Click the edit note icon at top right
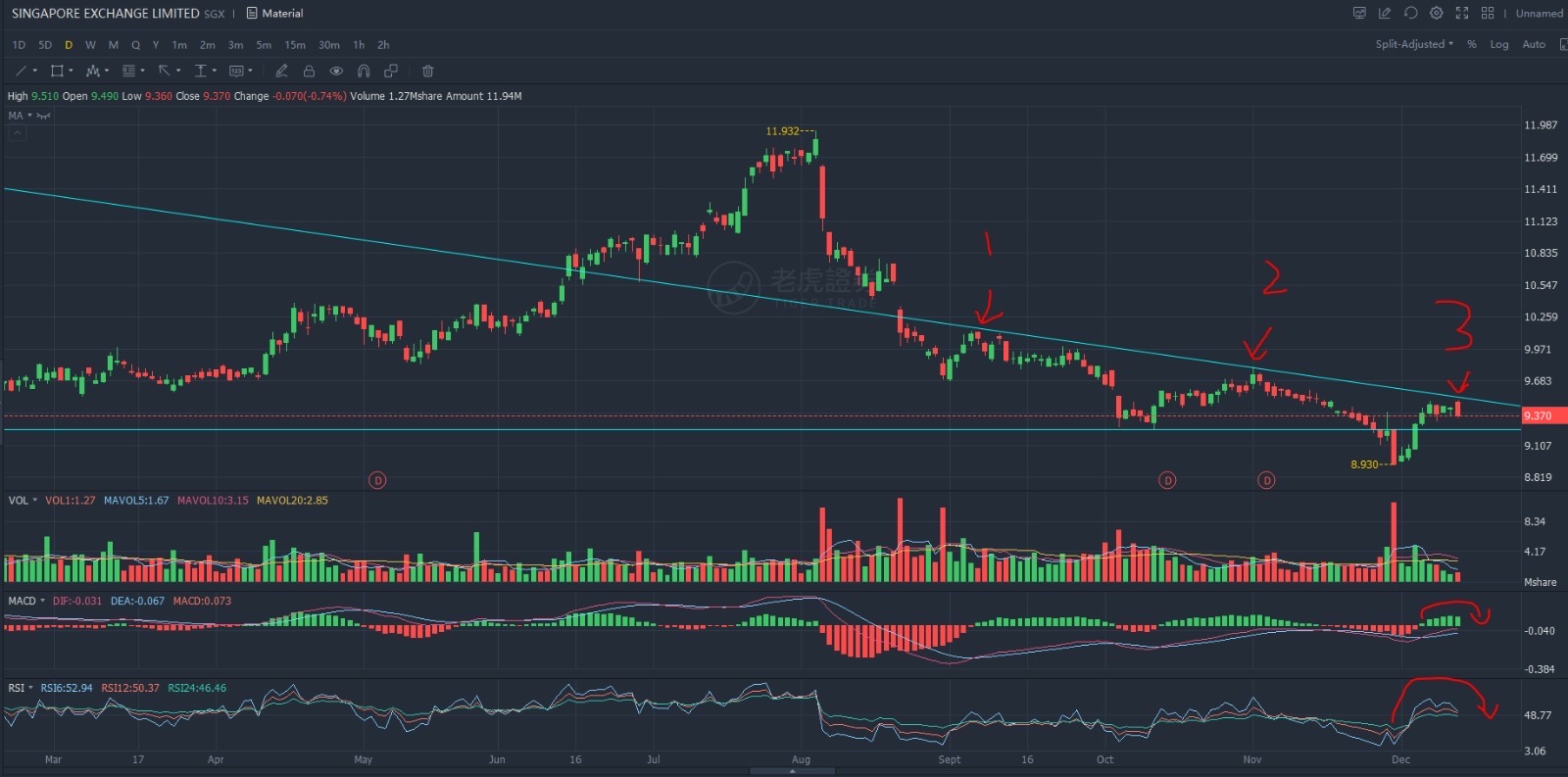Screen dimensions: 1568x777 1385,13
